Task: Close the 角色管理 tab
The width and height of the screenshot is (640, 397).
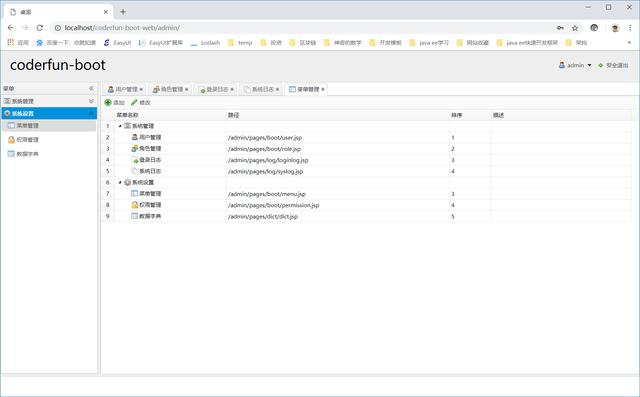Action: click(187, 89)
